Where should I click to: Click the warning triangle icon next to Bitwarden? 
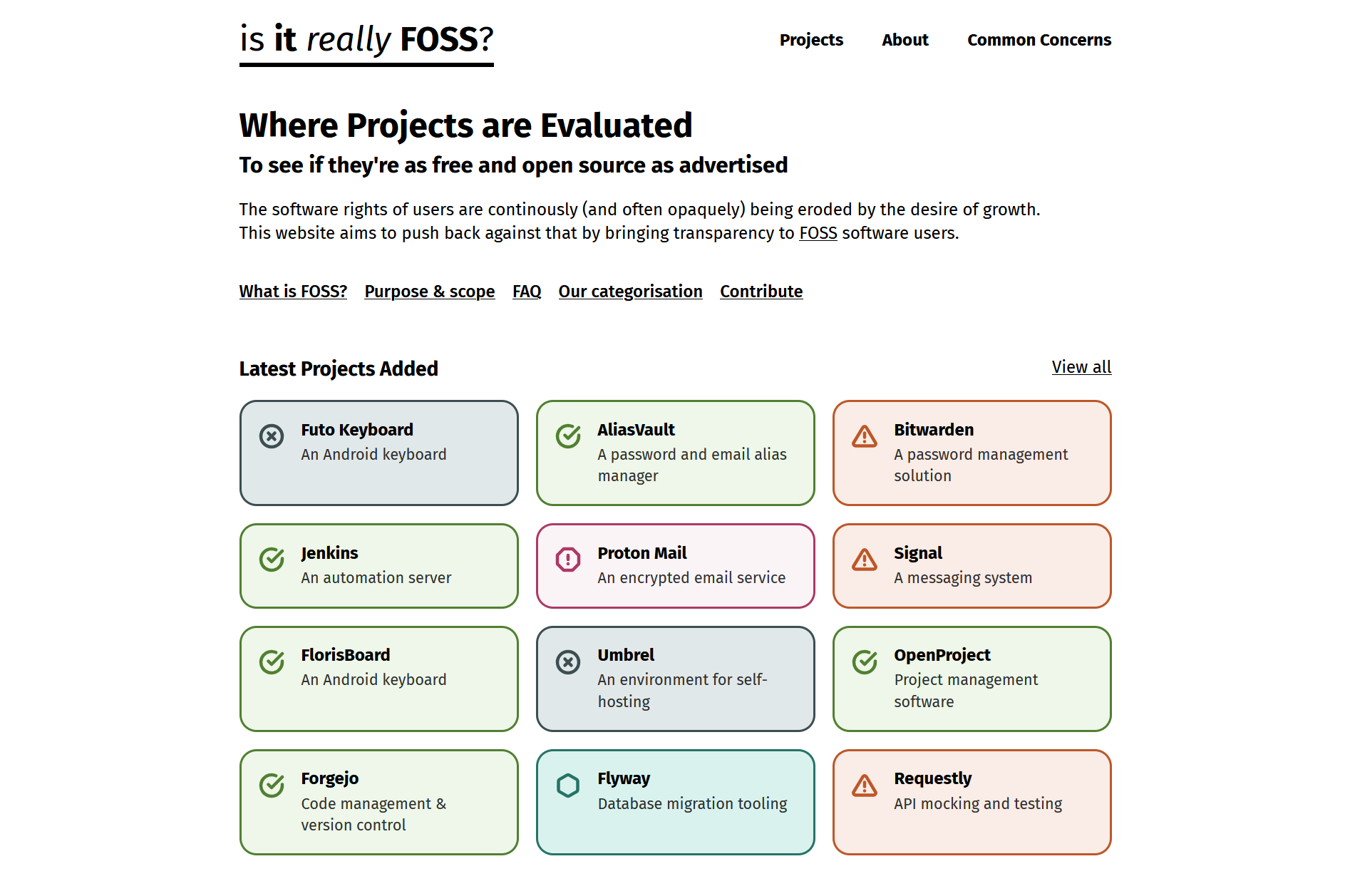[865, 436]
